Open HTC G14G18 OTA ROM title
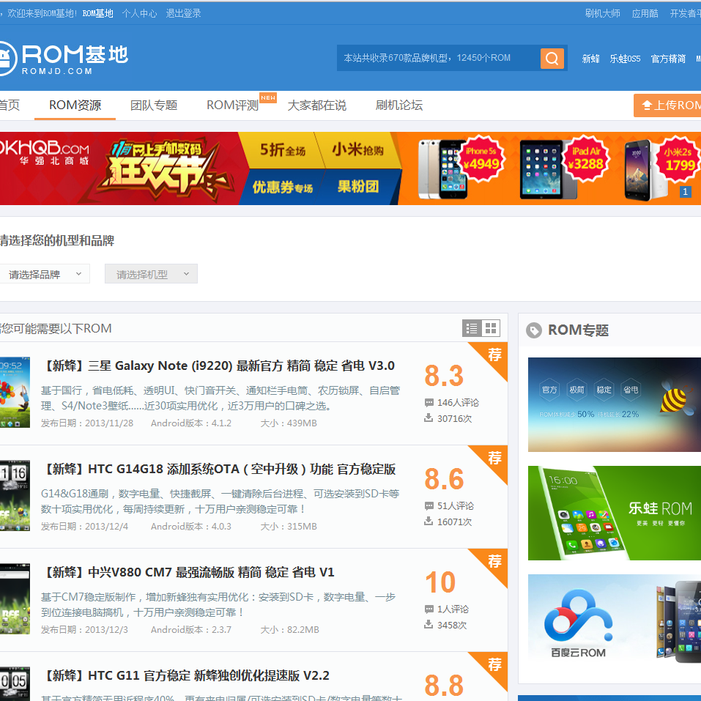The height and width of the screenshot is (701, 701). coord(219,469)
